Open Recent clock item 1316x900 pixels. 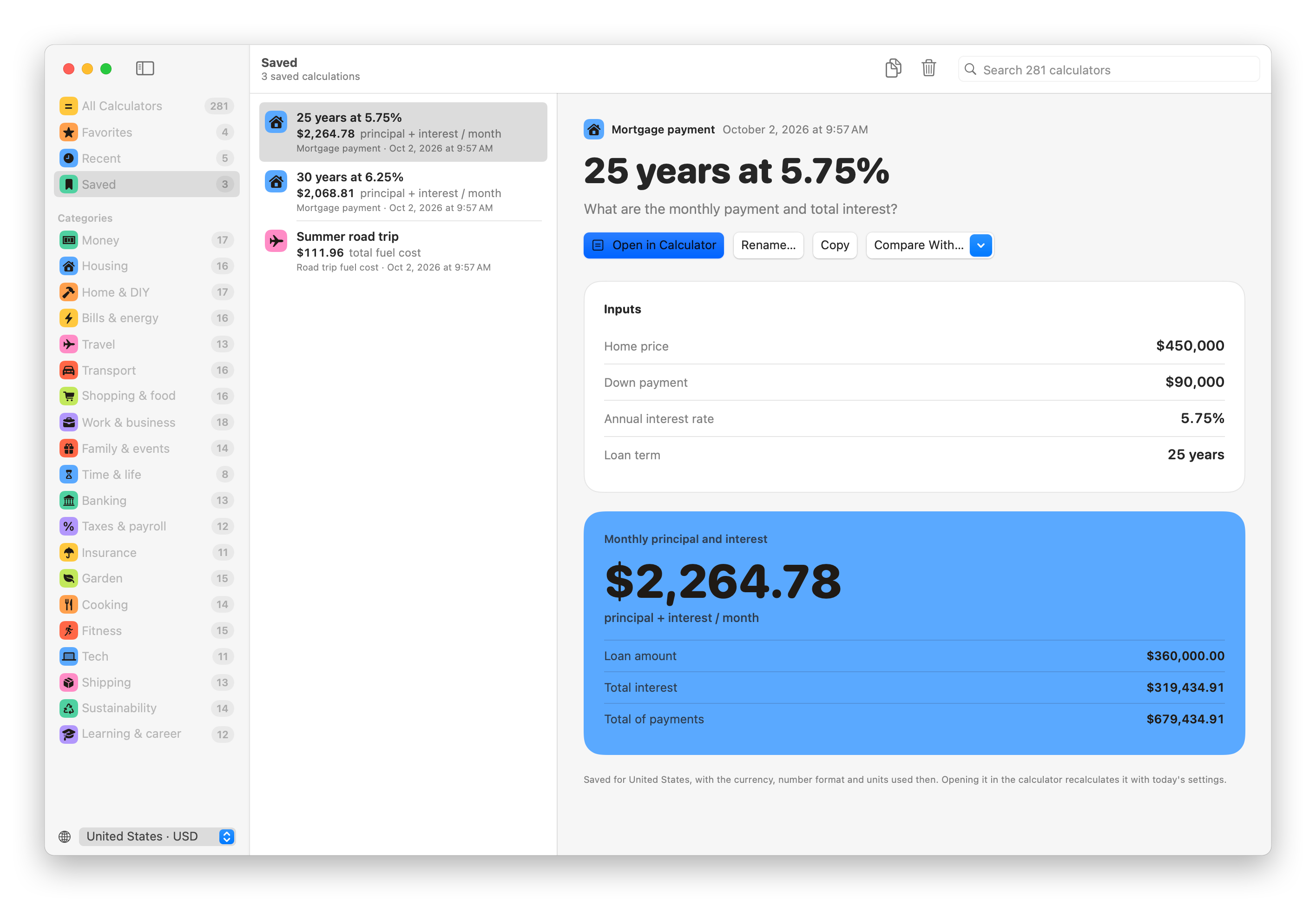147,158
